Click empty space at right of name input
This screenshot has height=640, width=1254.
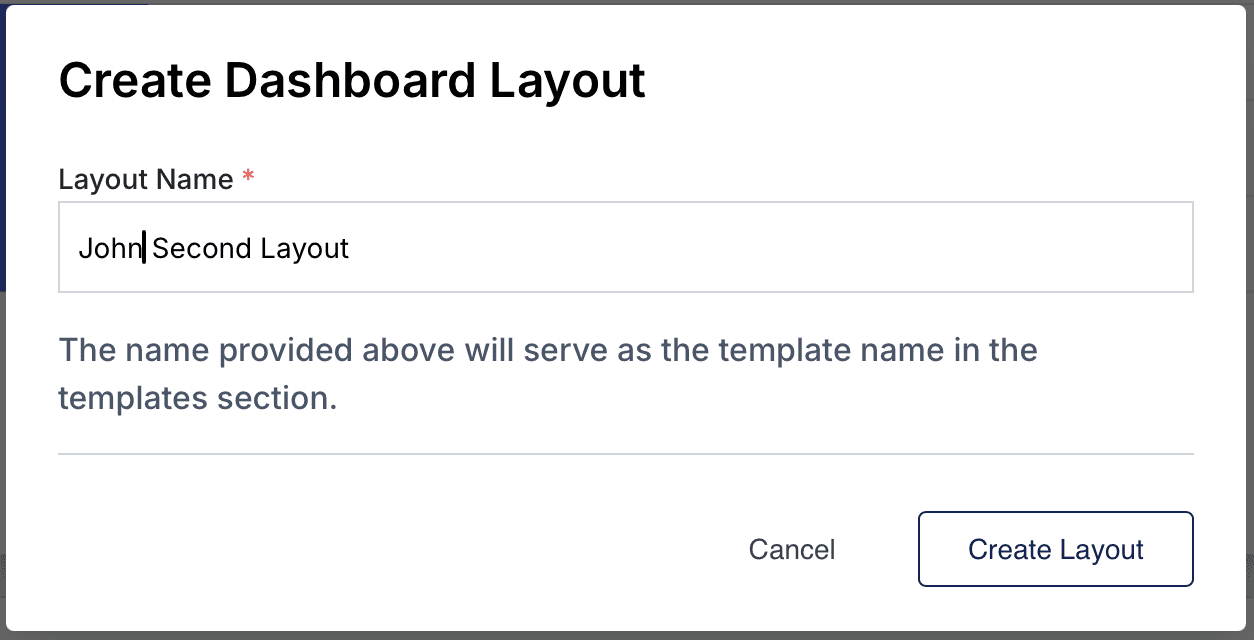coord(900,248)
